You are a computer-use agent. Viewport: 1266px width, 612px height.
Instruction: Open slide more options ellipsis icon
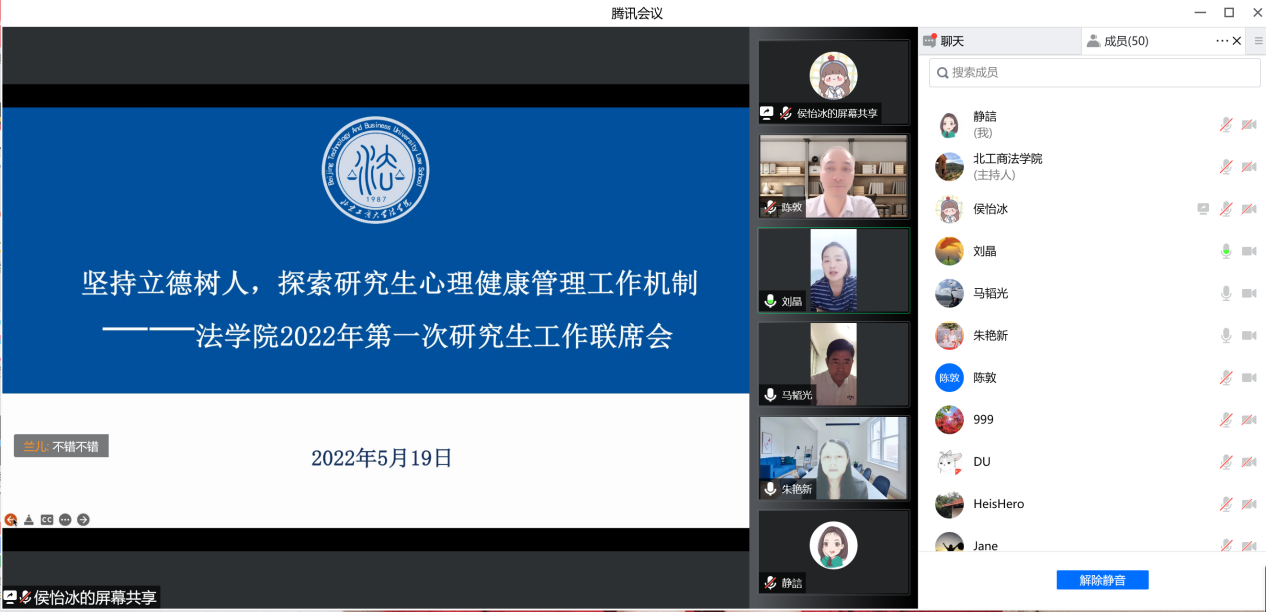[x=65, y=519]
